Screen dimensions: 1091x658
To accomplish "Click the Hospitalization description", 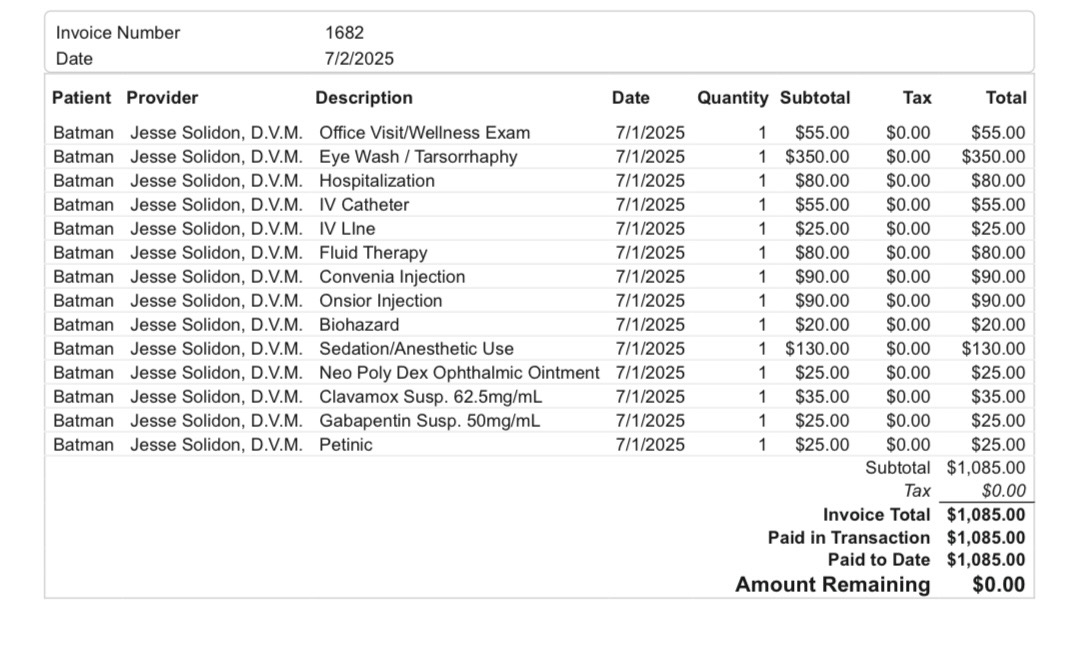I will pyautogui.click(x=377, y=181).
